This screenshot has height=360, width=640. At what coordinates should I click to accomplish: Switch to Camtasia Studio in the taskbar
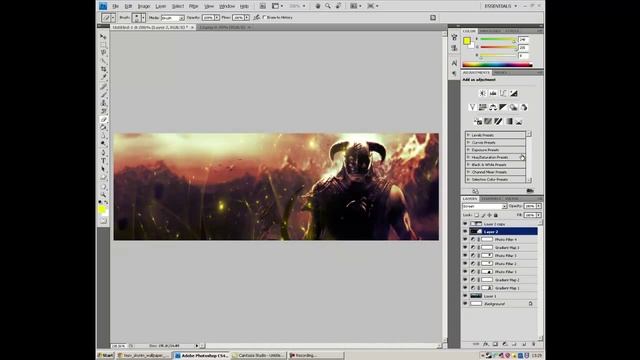[x=258, y=356]
